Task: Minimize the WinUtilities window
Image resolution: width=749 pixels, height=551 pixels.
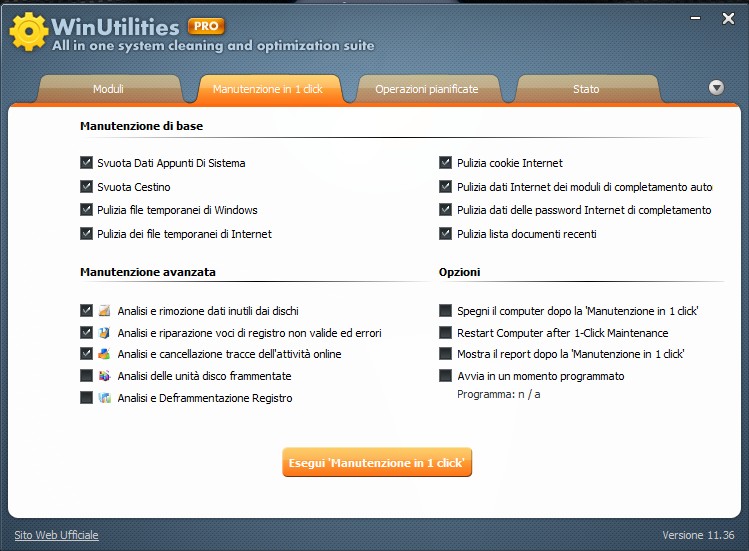Action: tap(696, 18)
